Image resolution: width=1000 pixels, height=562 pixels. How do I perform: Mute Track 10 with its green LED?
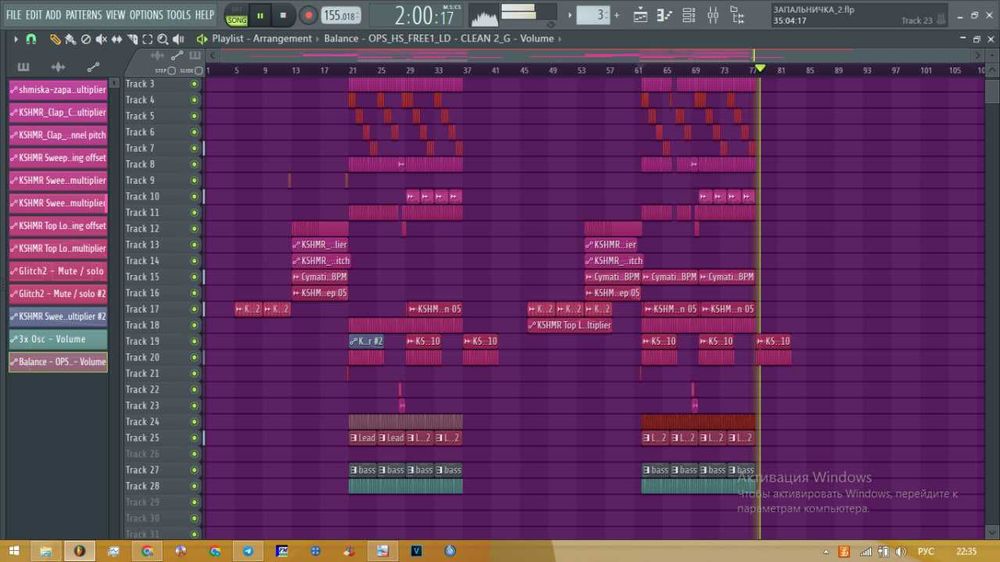[194, 196]
